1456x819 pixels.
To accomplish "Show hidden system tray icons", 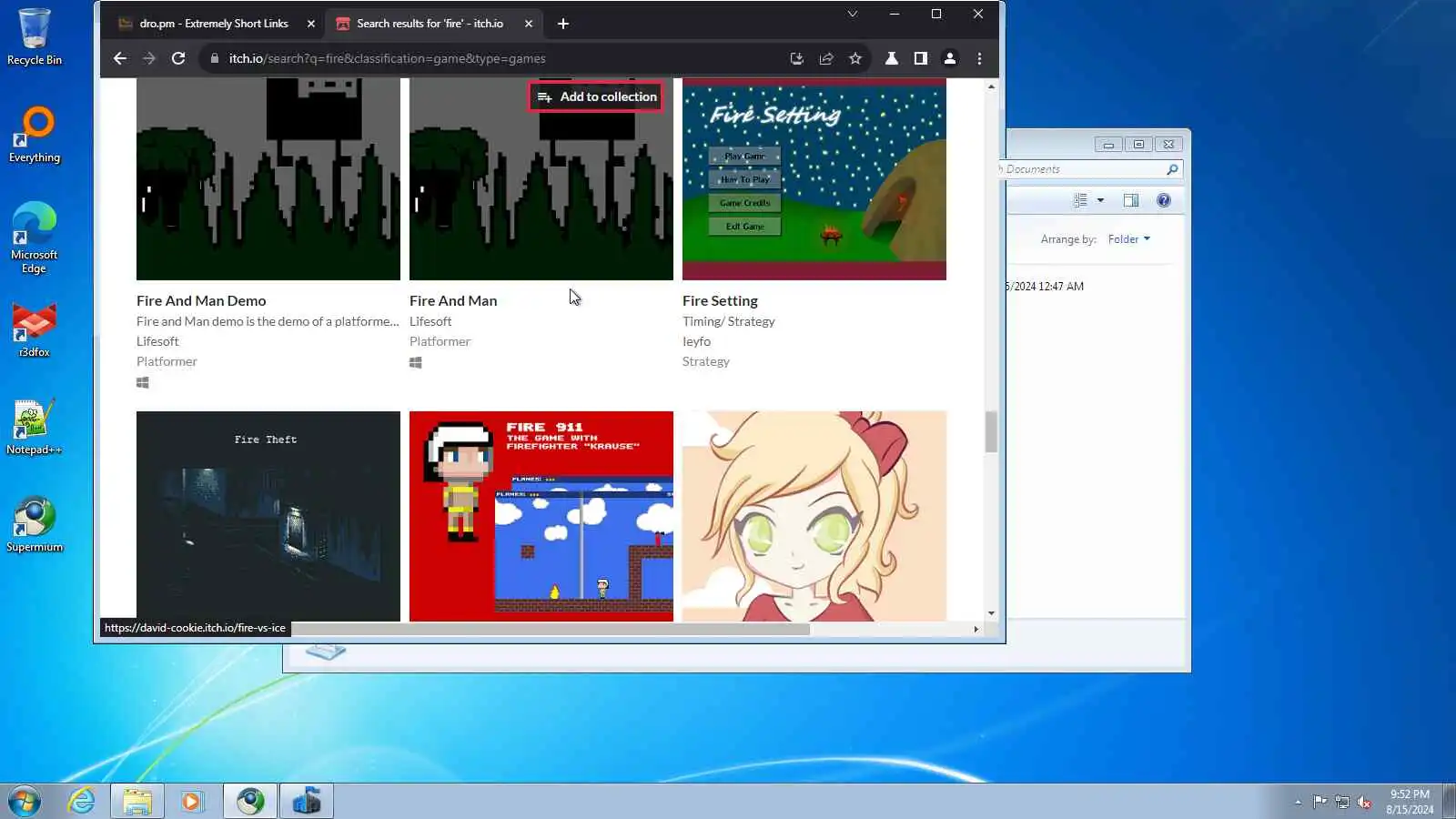I will tap(1298, 802).
